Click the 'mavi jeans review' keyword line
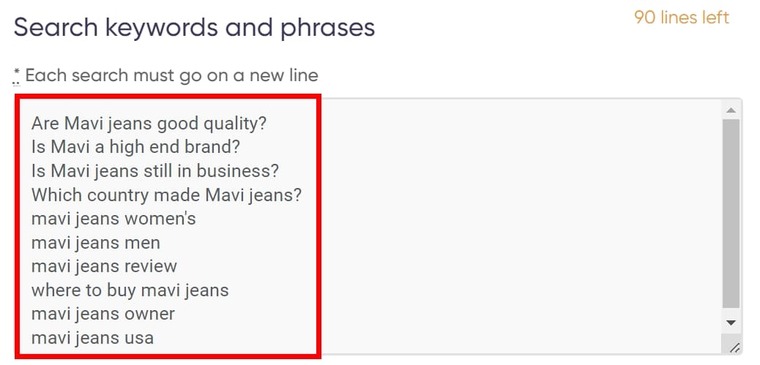Viewport: 760px width, 365px height. click(104, 266)
